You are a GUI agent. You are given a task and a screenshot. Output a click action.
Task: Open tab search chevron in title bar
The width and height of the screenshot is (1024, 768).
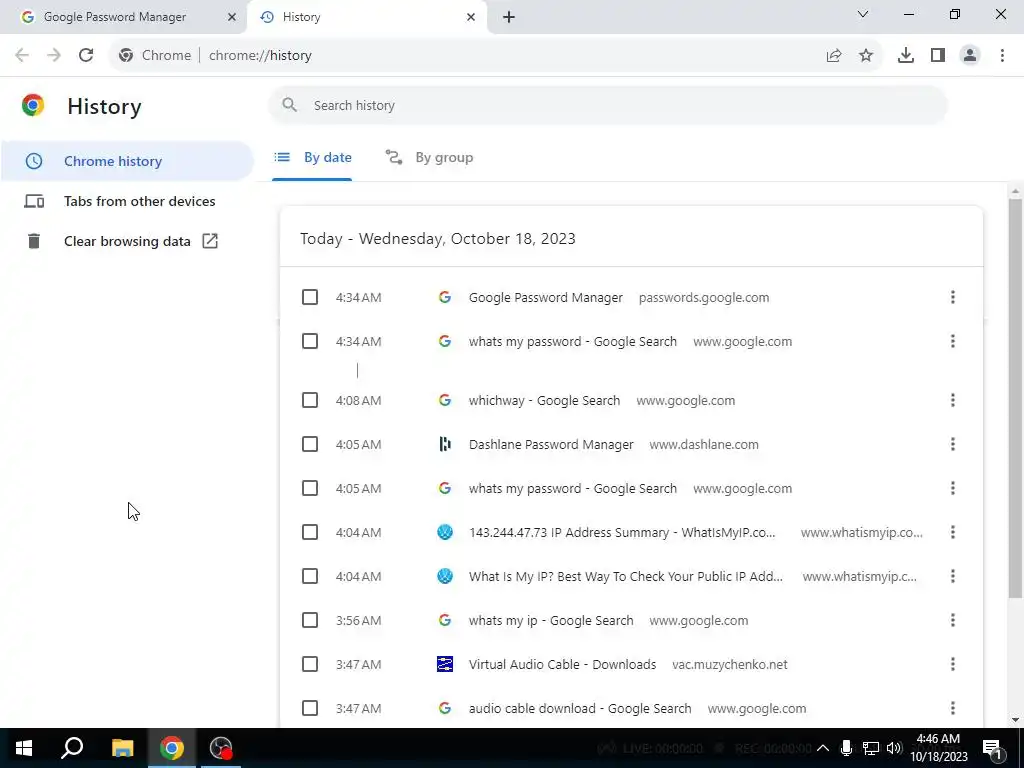863,14
